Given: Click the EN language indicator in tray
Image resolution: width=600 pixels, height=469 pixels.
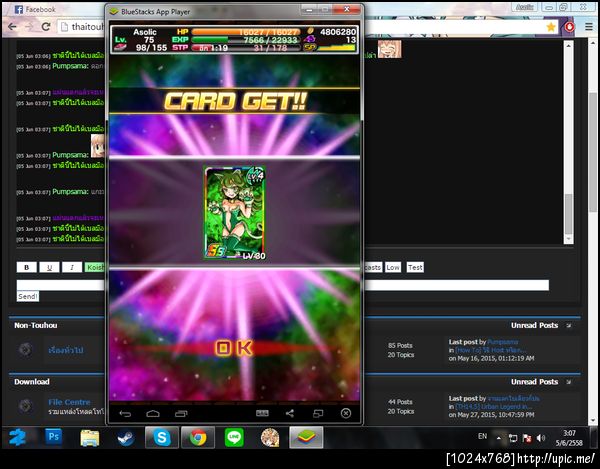Looking at the screenshot, I should coord(483,436).
